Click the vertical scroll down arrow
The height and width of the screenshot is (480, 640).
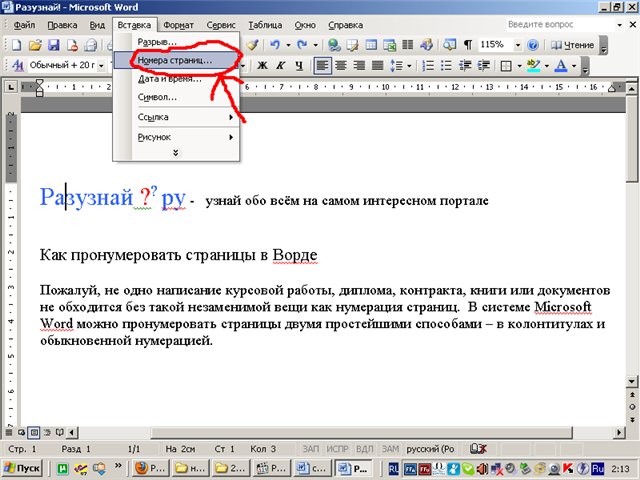(x=632, y=382)
